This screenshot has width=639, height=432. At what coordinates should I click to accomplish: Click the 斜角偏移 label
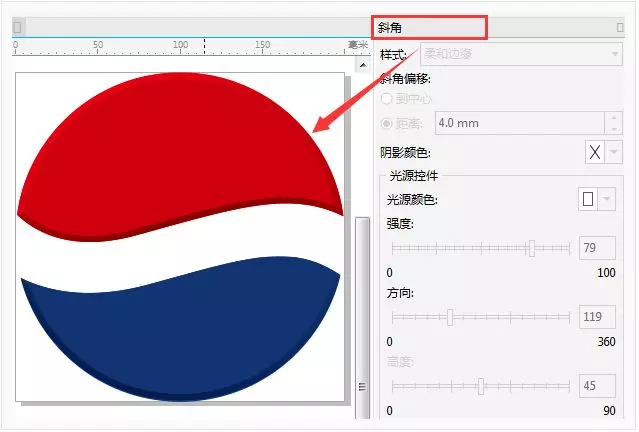405,79
